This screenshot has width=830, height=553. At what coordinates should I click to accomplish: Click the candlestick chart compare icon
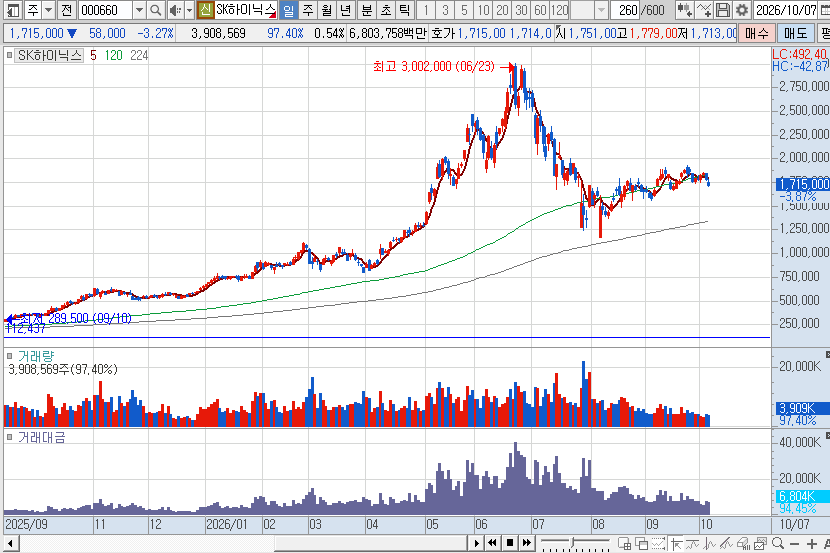[684, 10]
